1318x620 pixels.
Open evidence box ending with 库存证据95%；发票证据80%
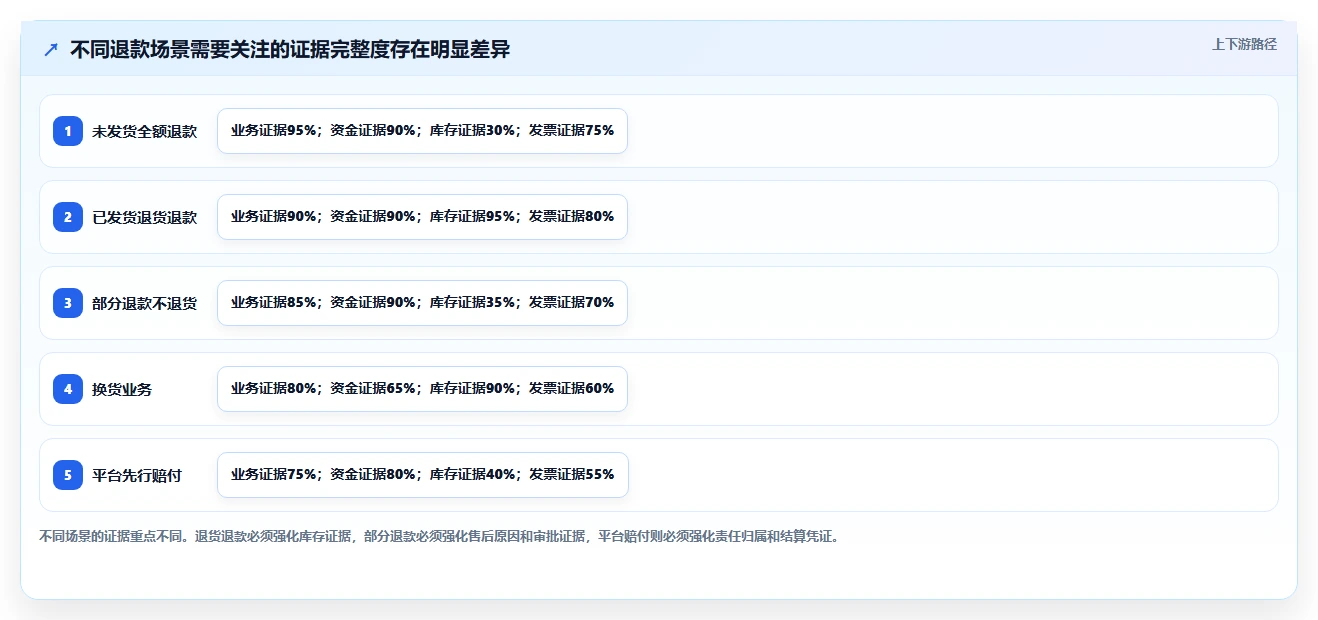[x=422, y=217]
